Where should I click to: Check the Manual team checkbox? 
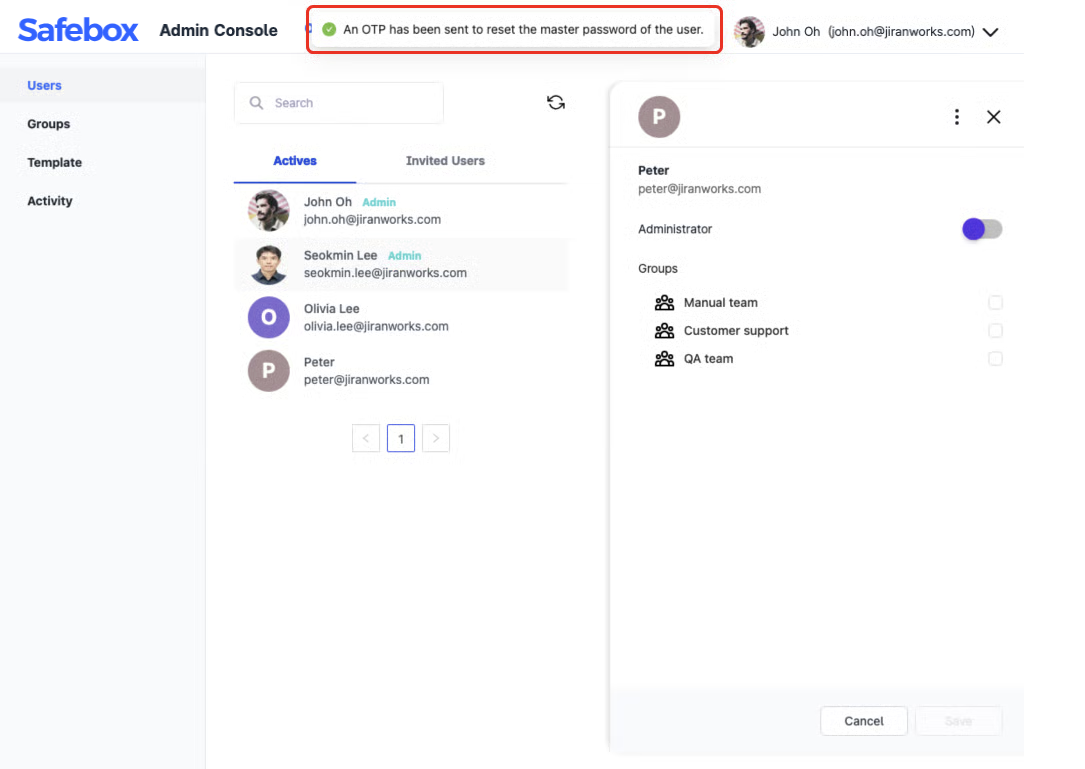[995, 303]
